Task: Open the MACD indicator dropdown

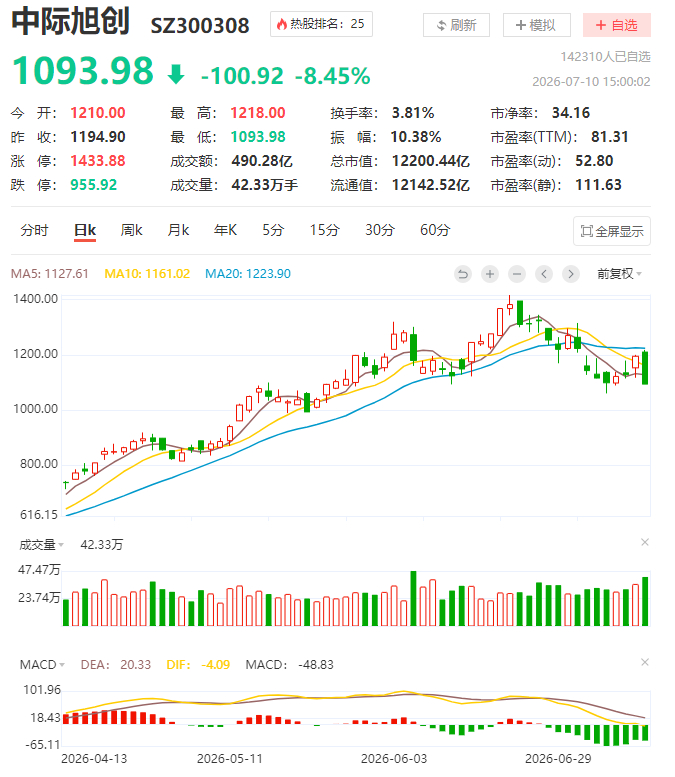Action: pyautogui.click(x=42, y=665)
